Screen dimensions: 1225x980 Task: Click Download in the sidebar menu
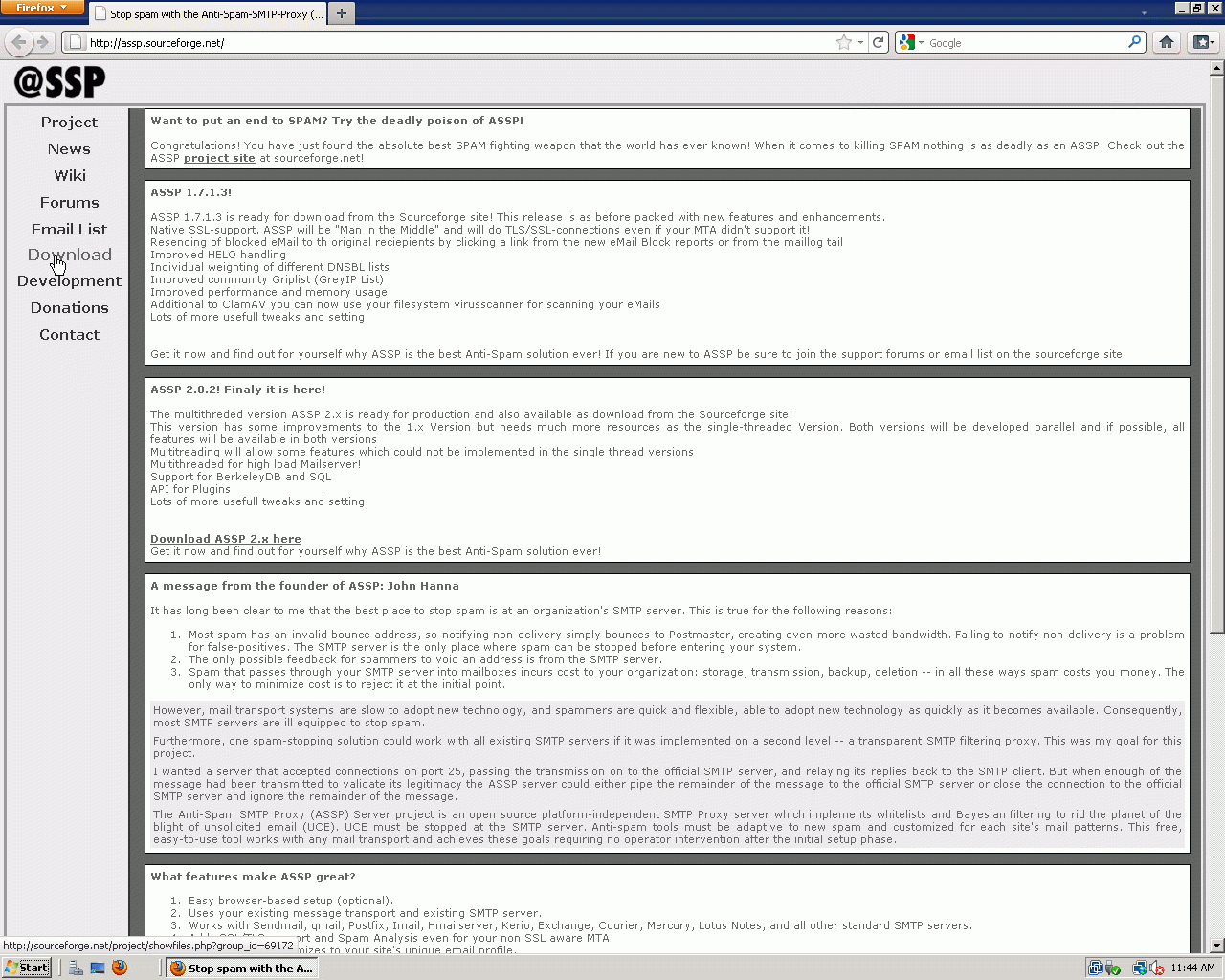69,255
